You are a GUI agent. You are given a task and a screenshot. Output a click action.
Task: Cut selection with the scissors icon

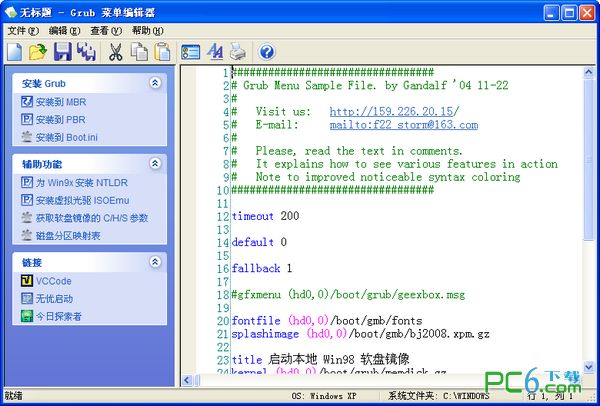(x=115, y=52)
